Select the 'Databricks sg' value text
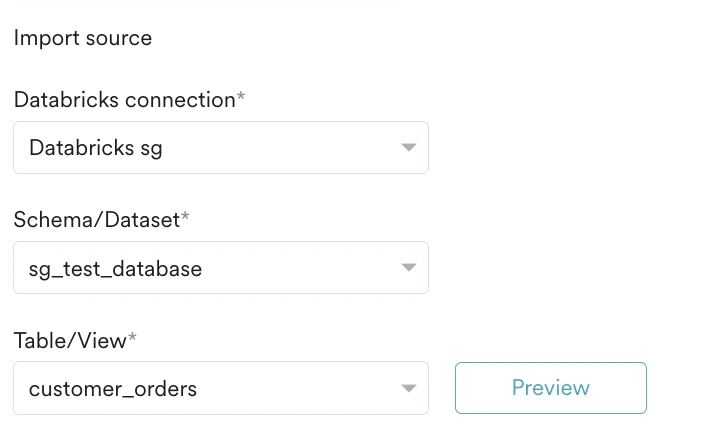The height and width of the screenshot is (432, 702). point(95,148)
